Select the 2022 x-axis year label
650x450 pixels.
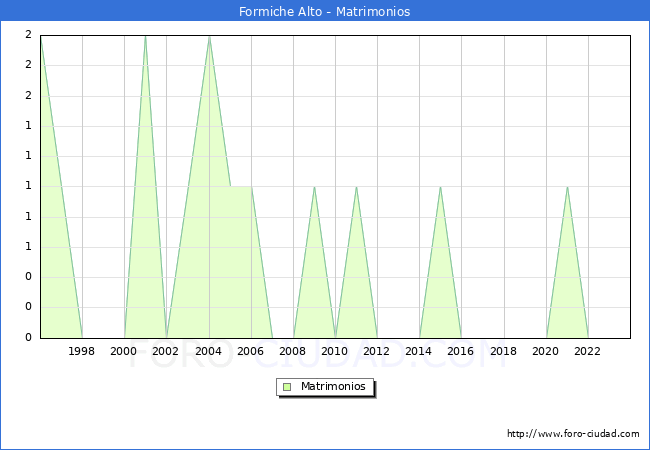pos(588,351)
